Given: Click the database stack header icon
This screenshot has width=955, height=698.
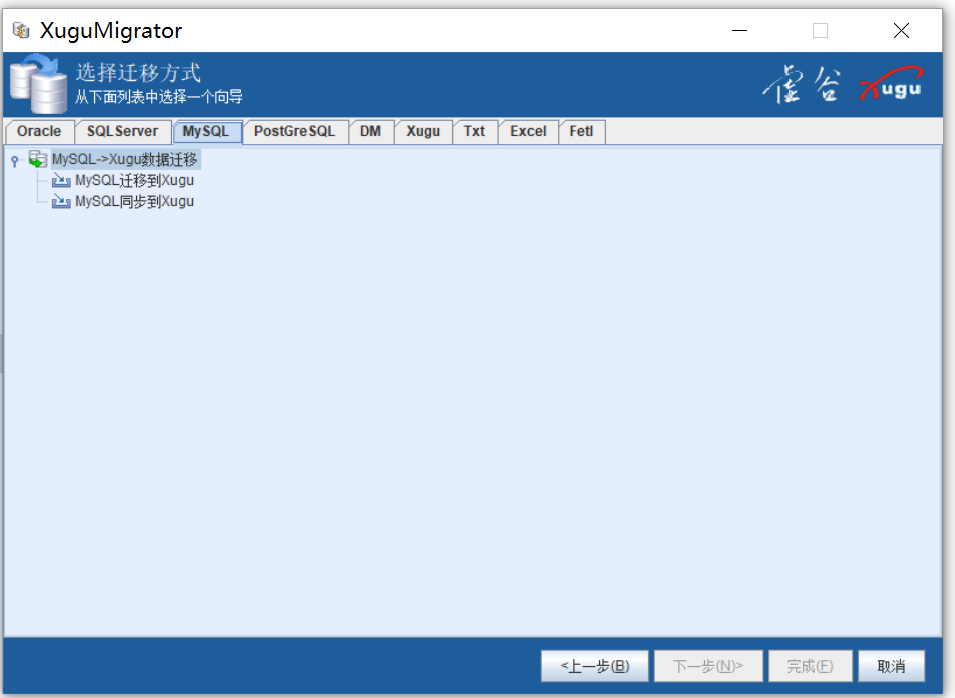Looking at the screenshot, I should [38, 84].
